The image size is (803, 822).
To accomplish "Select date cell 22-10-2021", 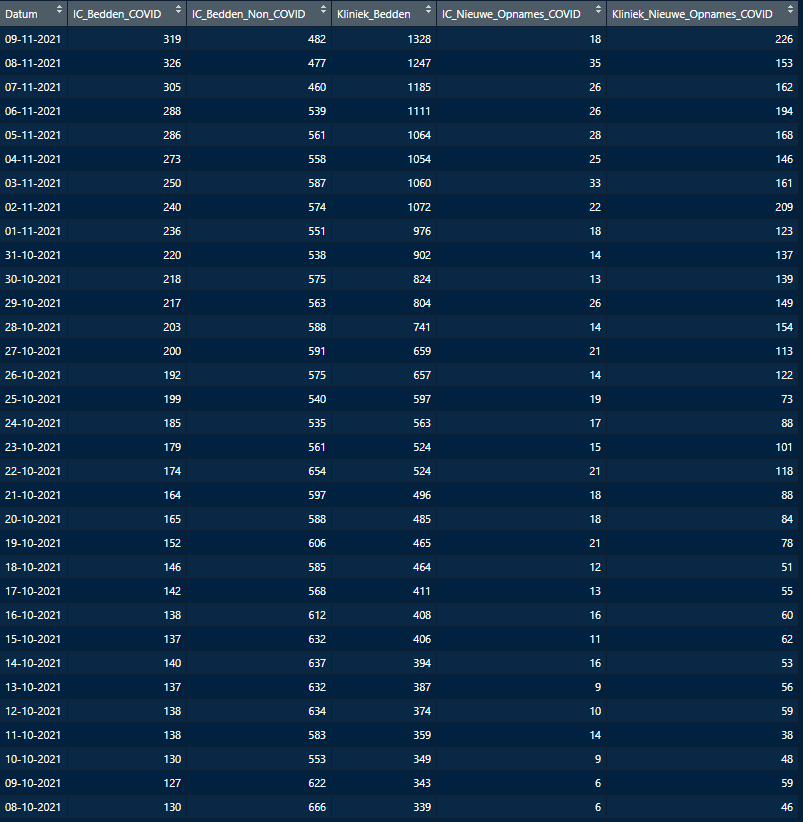I will click(x=33, y=471).
